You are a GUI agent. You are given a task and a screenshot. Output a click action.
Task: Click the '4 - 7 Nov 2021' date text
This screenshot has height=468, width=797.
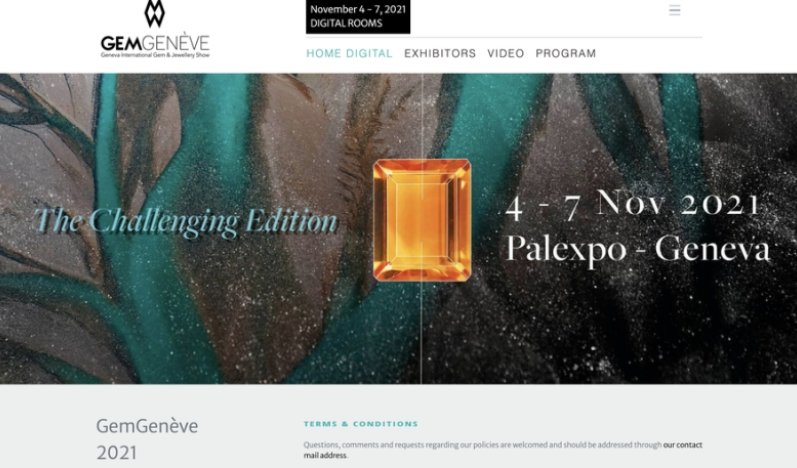pos(633,206)
